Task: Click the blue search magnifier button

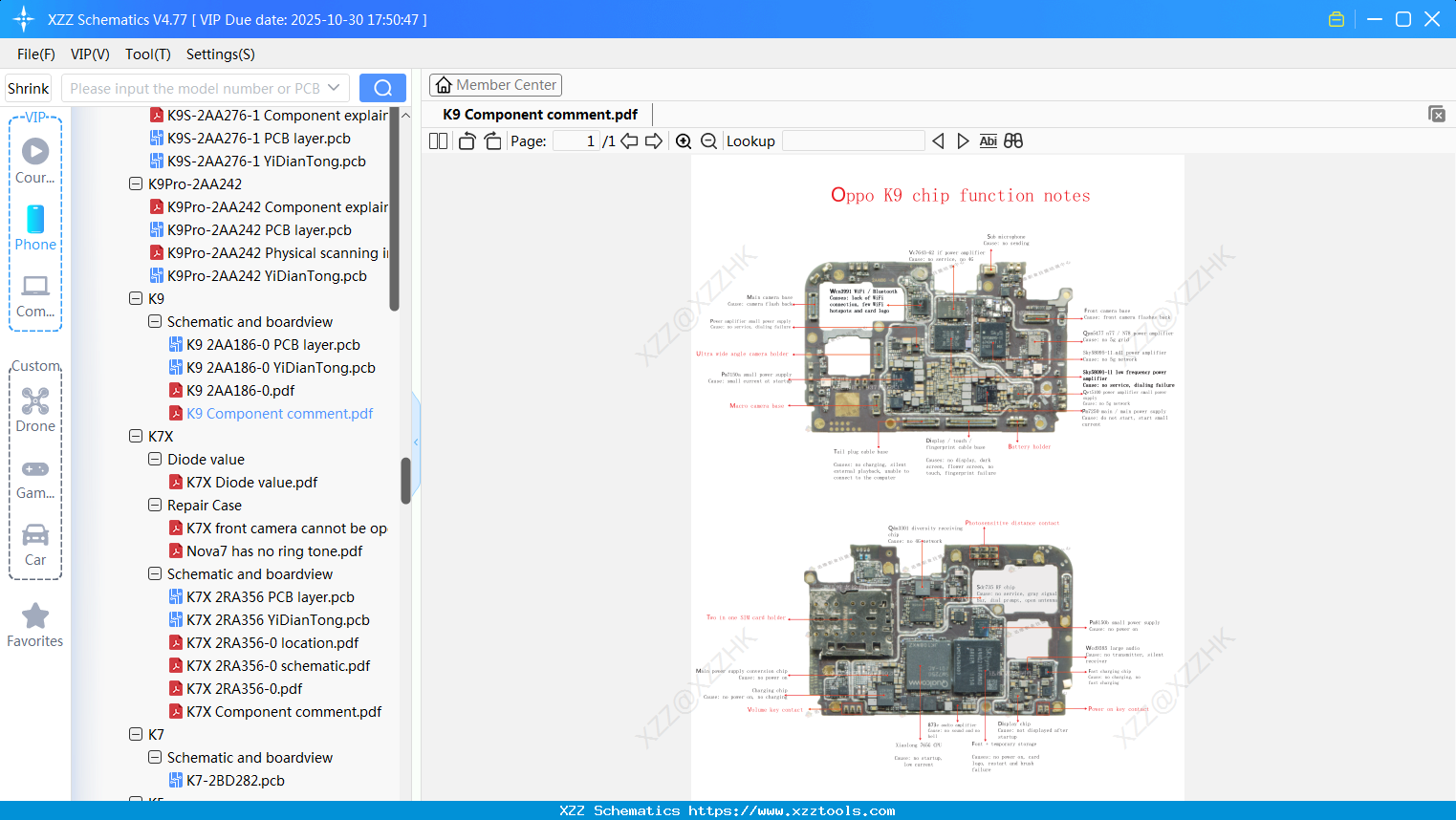Action: (382, 88)
